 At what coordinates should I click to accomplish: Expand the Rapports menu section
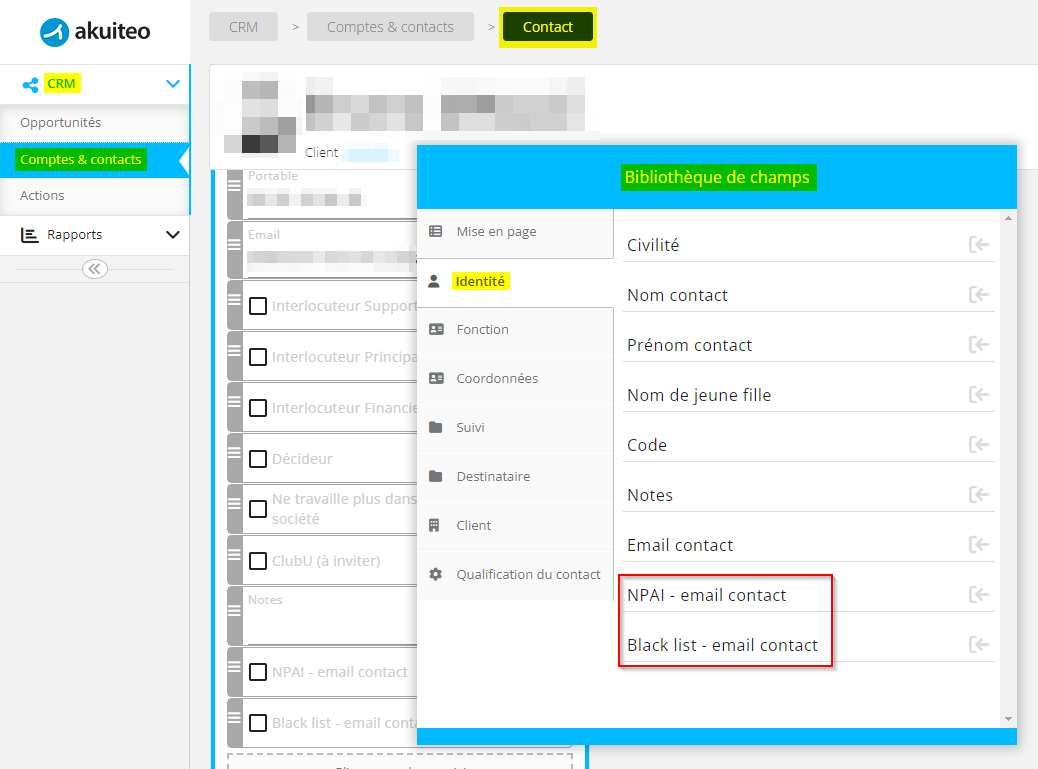coord(172,235)
